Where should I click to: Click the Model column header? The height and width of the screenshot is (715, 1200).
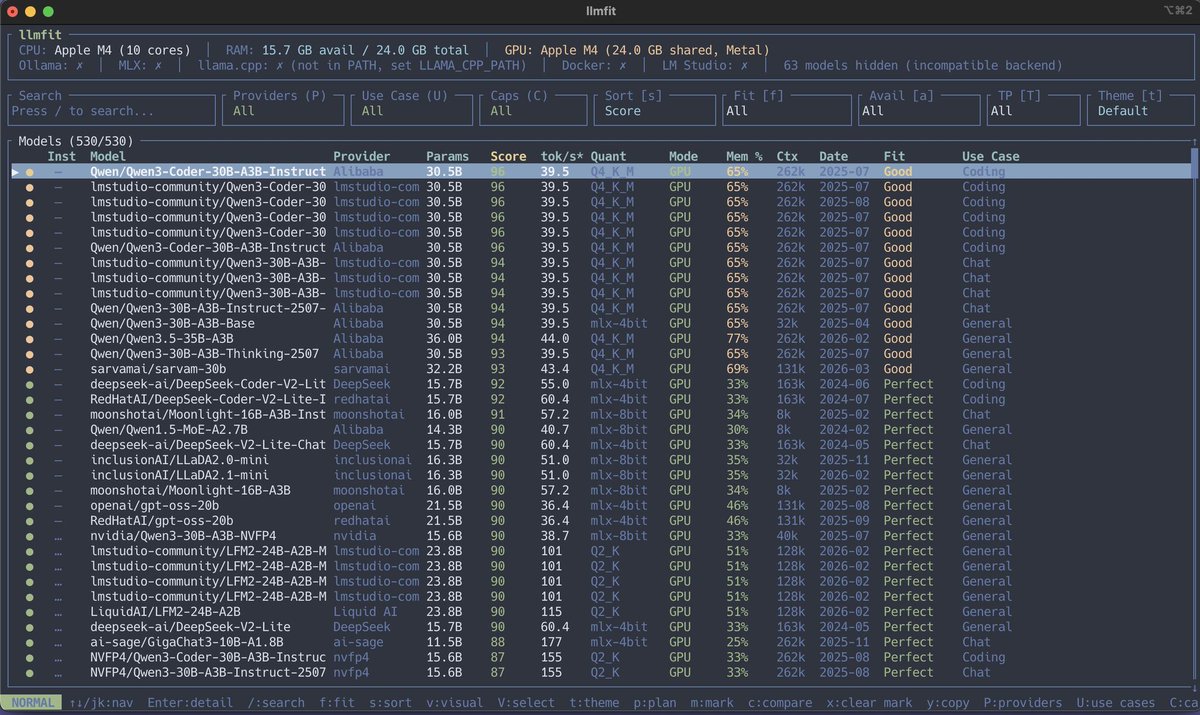point(108,156)
